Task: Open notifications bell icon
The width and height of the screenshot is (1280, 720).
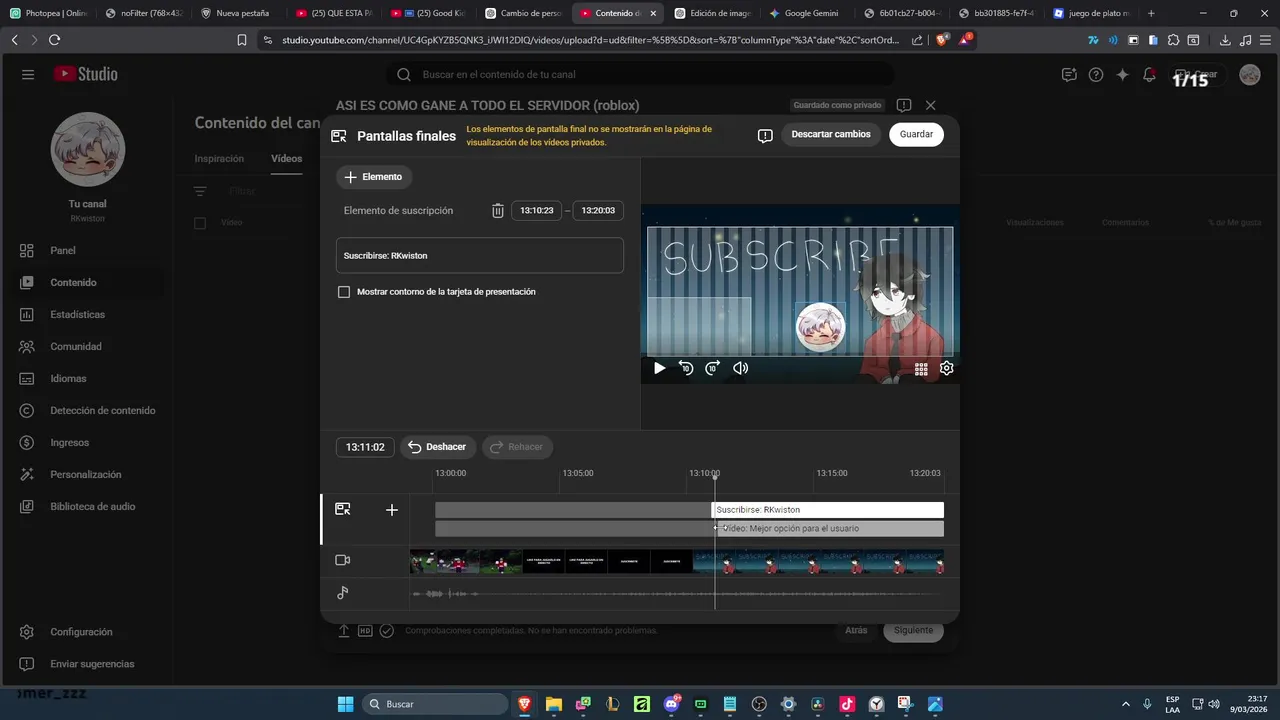Action: point(1150,75)
